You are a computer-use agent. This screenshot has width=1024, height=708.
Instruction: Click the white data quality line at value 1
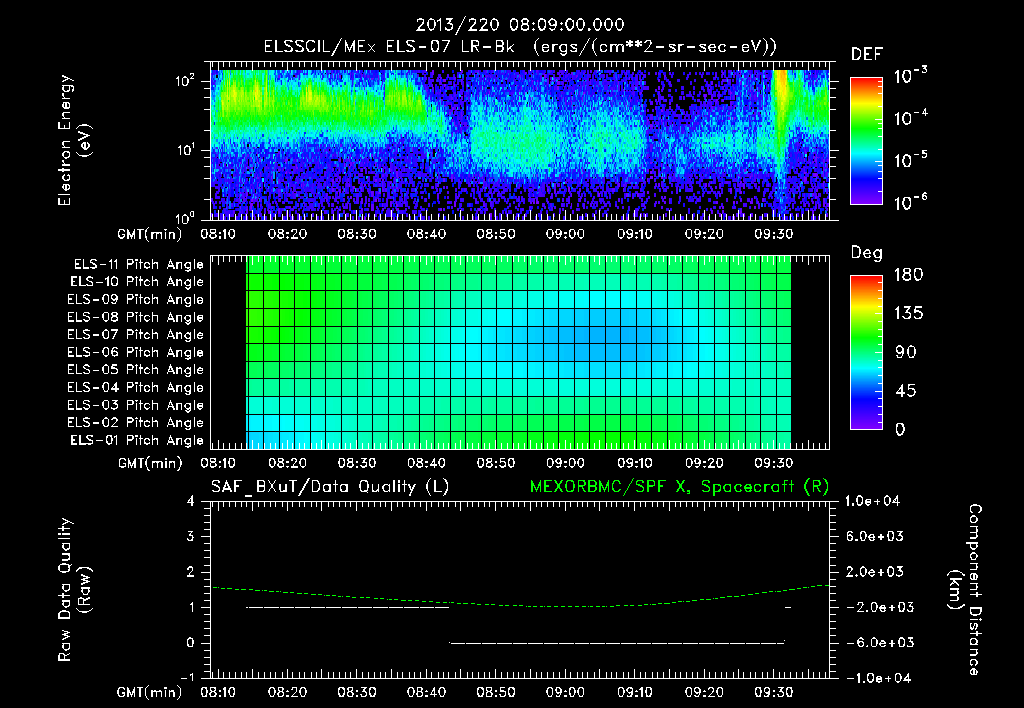(x=347, y=607)
